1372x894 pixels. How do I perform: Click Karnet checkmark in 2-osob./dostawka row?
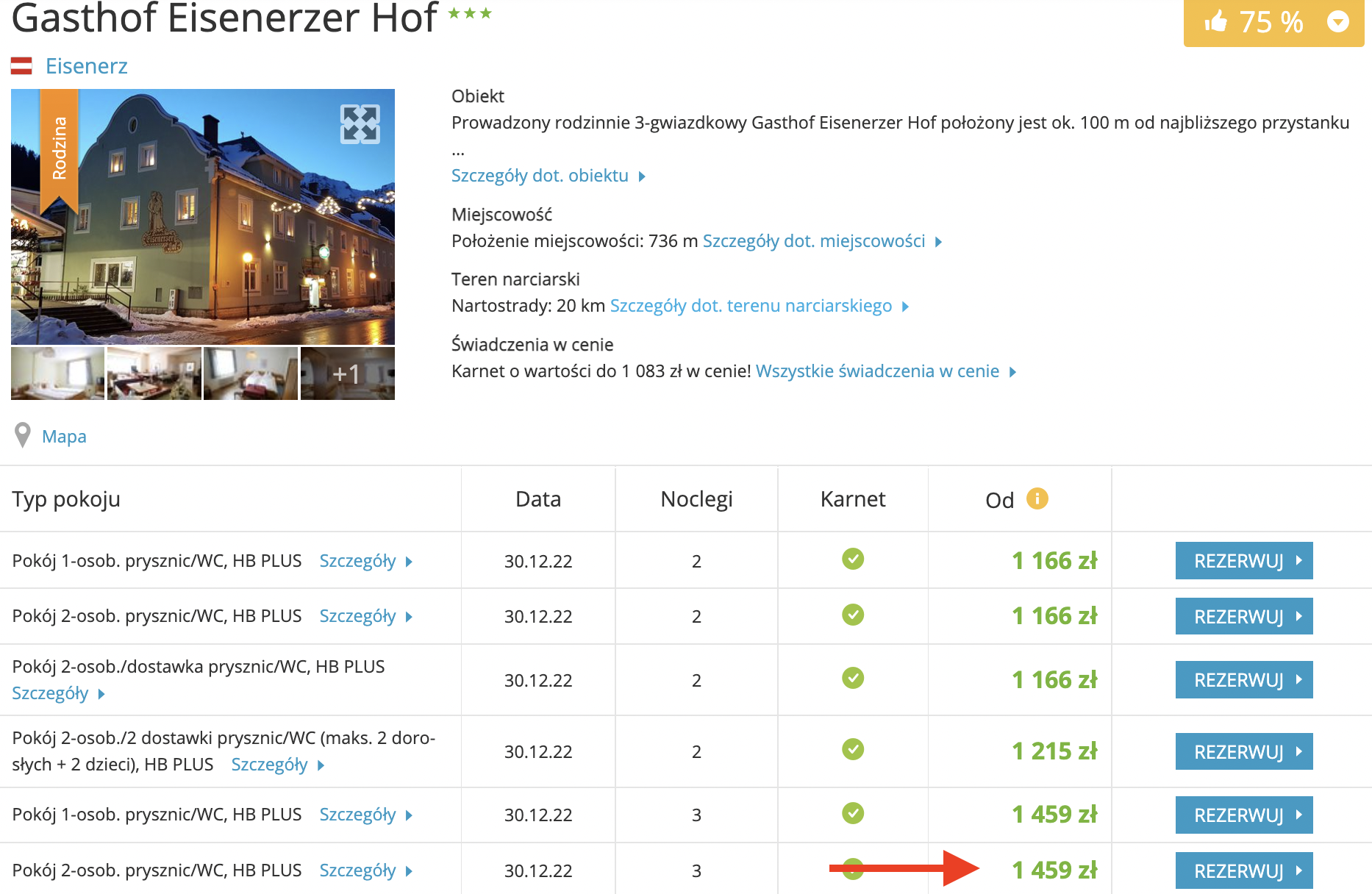tap(853, 678)
